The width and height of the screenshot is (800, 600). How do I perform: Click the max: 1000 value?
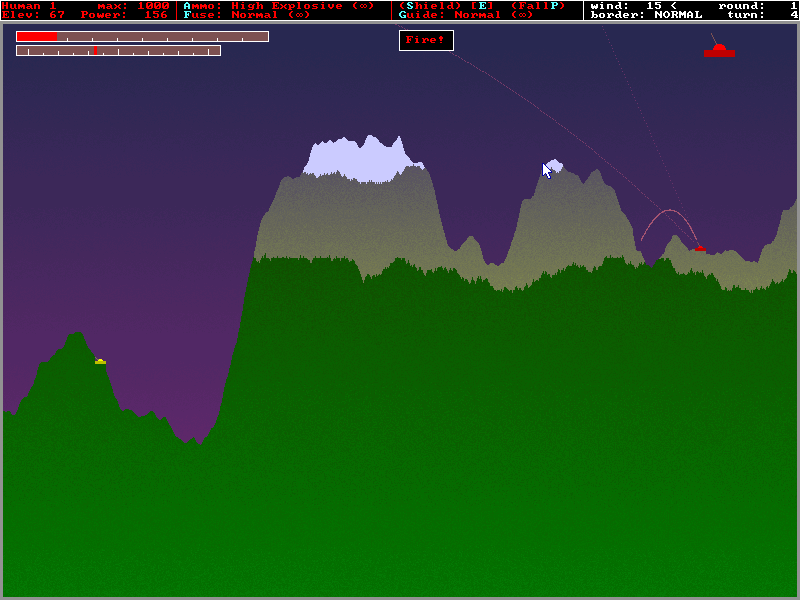(x=133, y=6)
